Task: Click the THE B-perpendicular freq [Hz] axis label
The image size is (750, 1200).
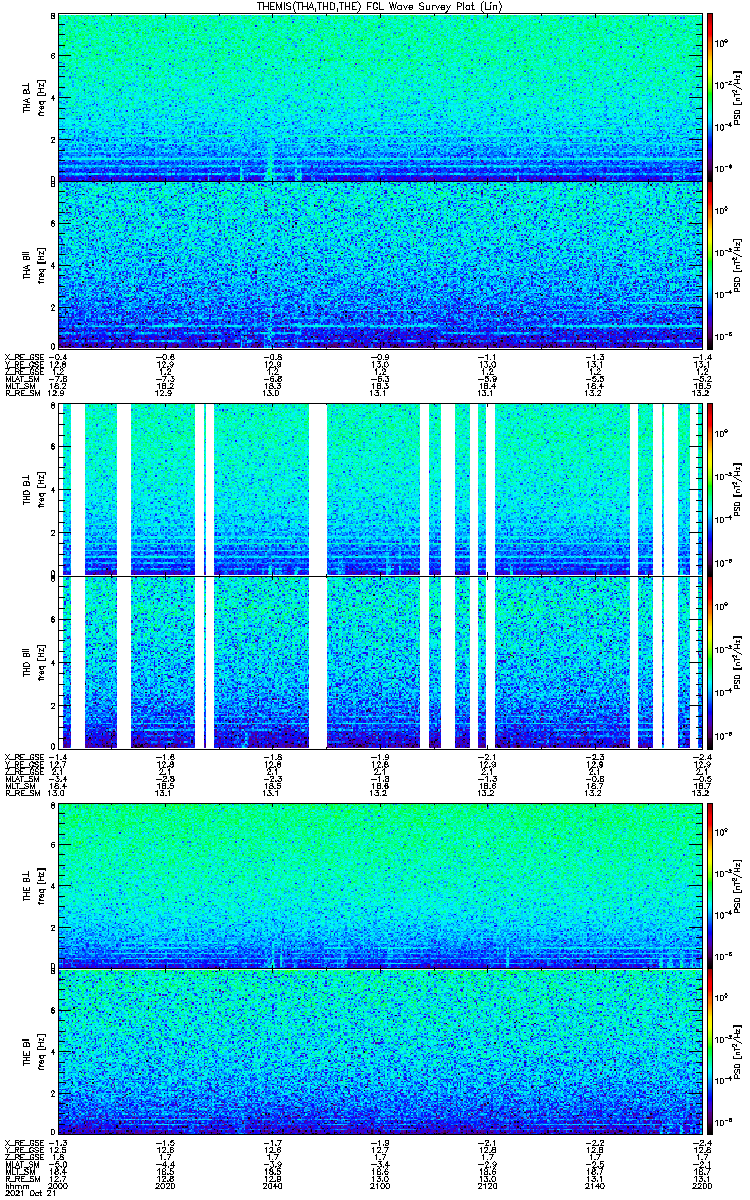Action: click(40, 884)
